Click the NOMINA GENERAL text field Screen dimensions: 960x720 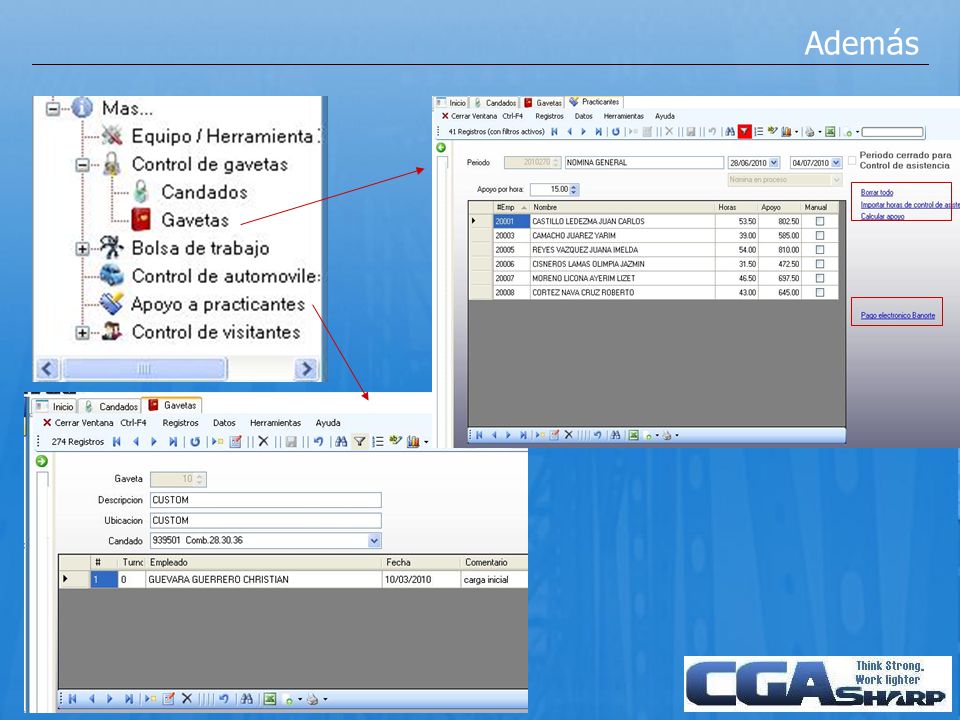click(644, 162)
